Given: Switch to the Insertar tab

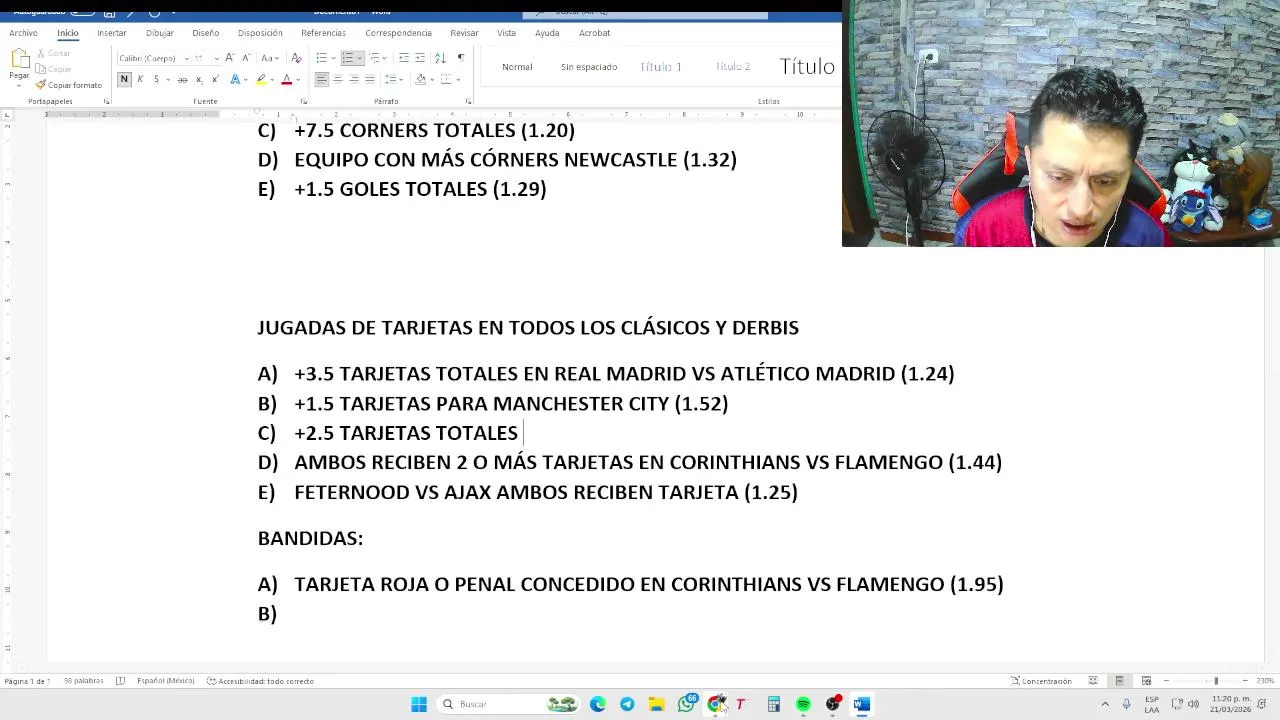Looking at the screenshot, I should coord(112,33).
